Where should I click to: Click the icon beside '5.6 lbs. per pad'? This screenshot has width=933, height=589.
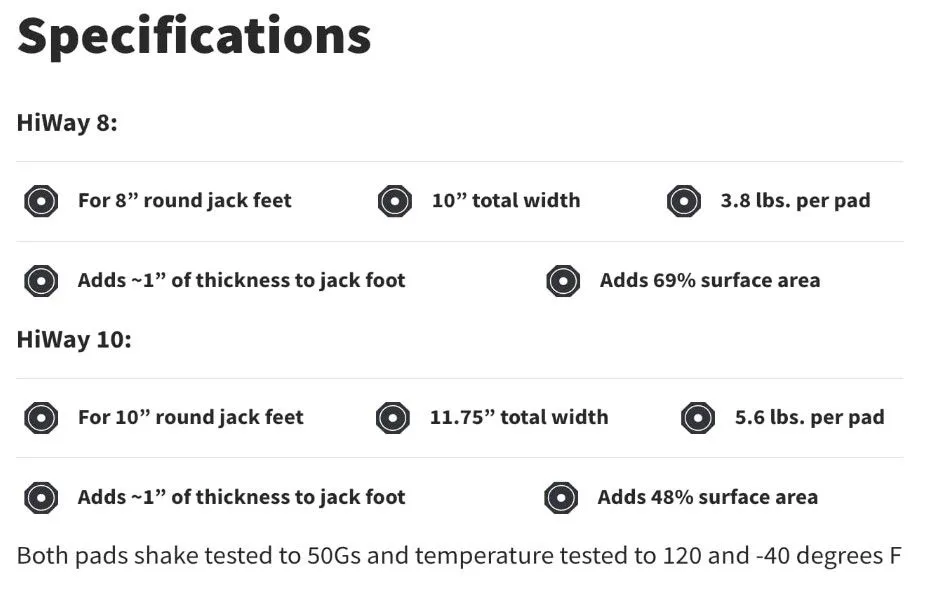[698, 417]
